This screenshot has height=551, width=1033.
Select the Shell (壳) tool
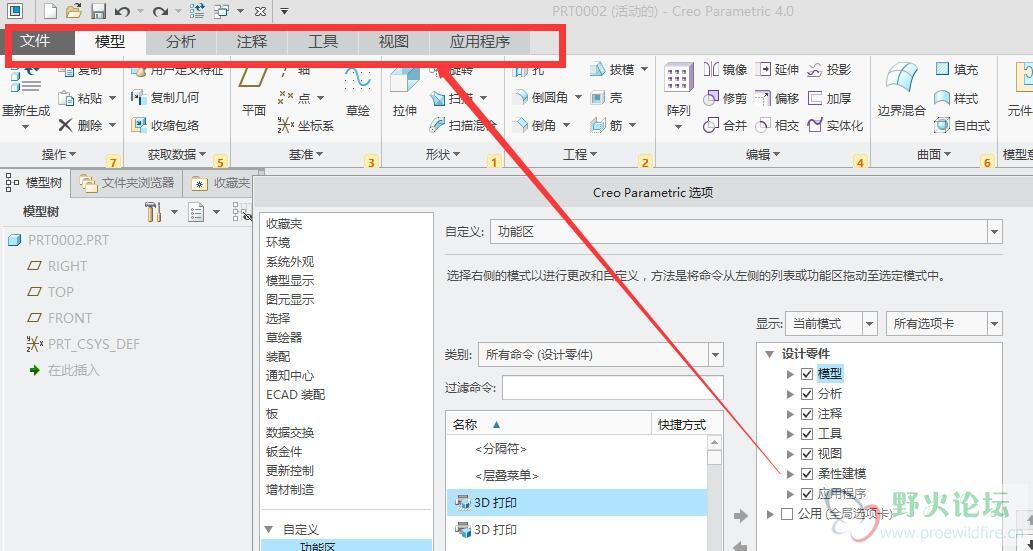tap(606, 98)
